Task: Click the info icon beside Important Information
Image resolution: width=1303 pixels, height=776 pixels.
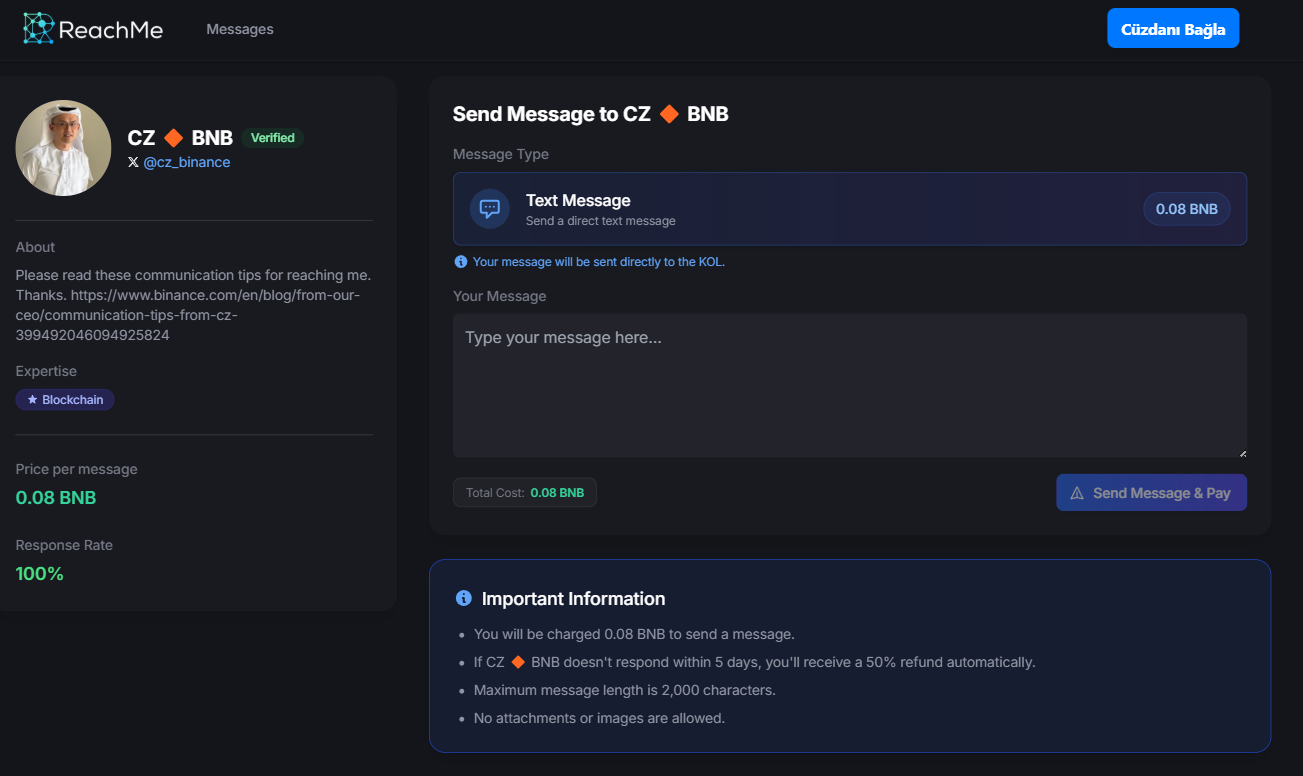Action: tap(463, 598)
